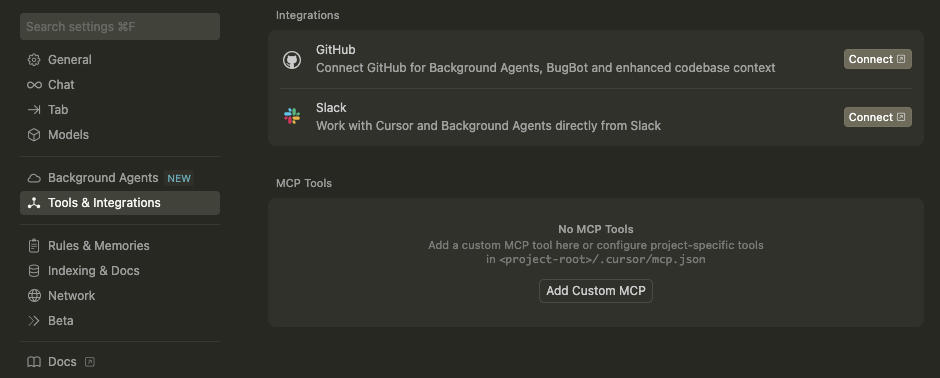Image resolution: width=940 pixels, height=378 pixels.
Task: Click the Chat infinity icon
Action: point(34,85)
